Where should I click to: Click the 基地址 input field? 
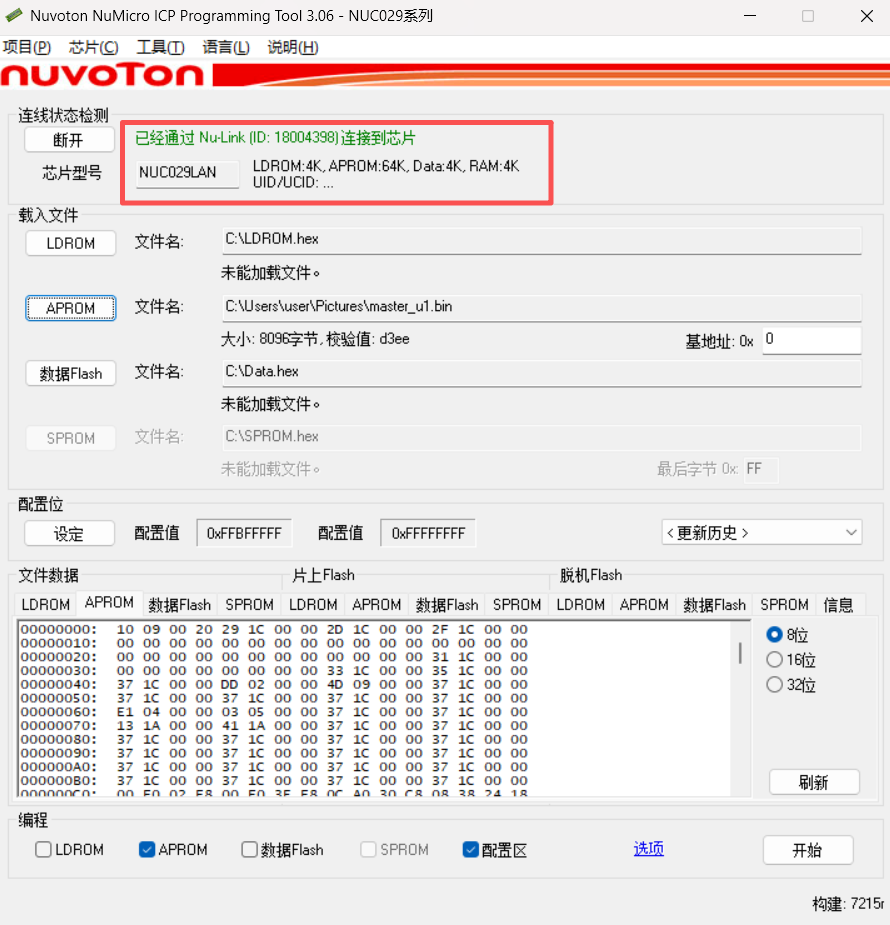click(x=811, y=340)
